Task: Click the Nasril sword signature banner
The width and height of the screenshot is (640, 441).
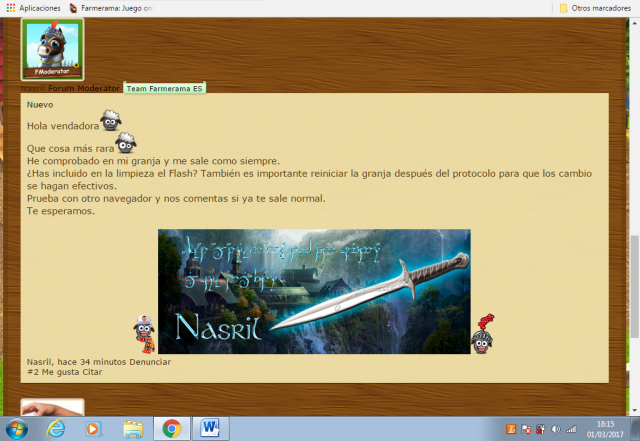Action: coord(314,291)
